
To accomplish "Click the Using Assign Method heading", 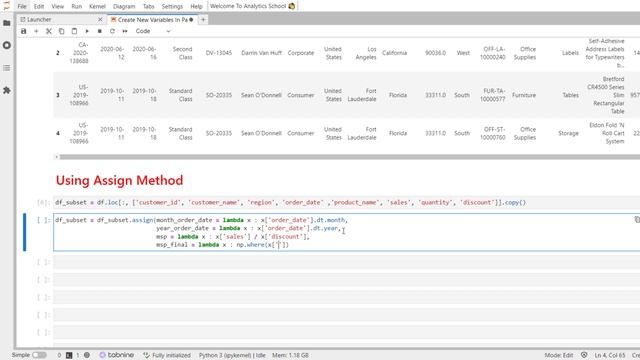I will (119, 180).
